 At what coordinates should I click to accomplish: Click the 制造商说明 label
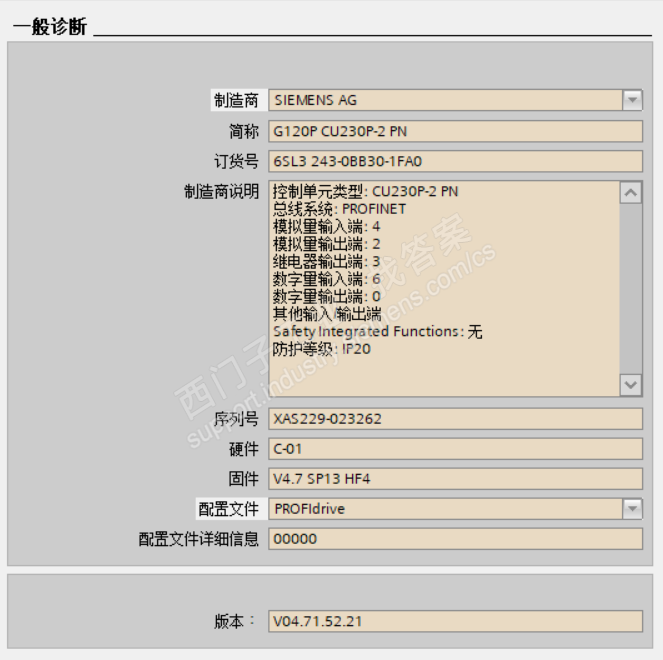coord(221,192)
